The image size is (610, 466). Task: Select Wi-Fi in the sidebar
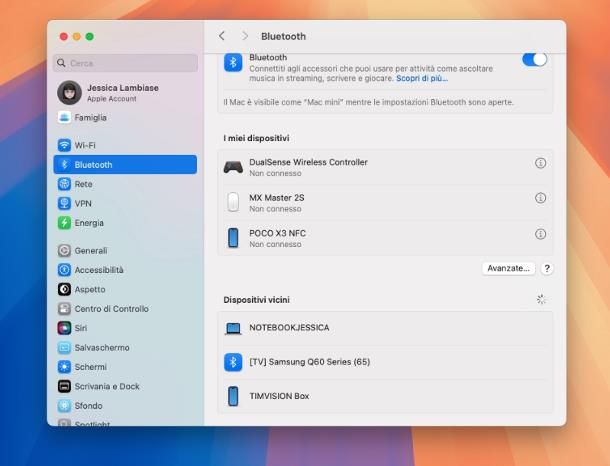(x=125, y=145)
